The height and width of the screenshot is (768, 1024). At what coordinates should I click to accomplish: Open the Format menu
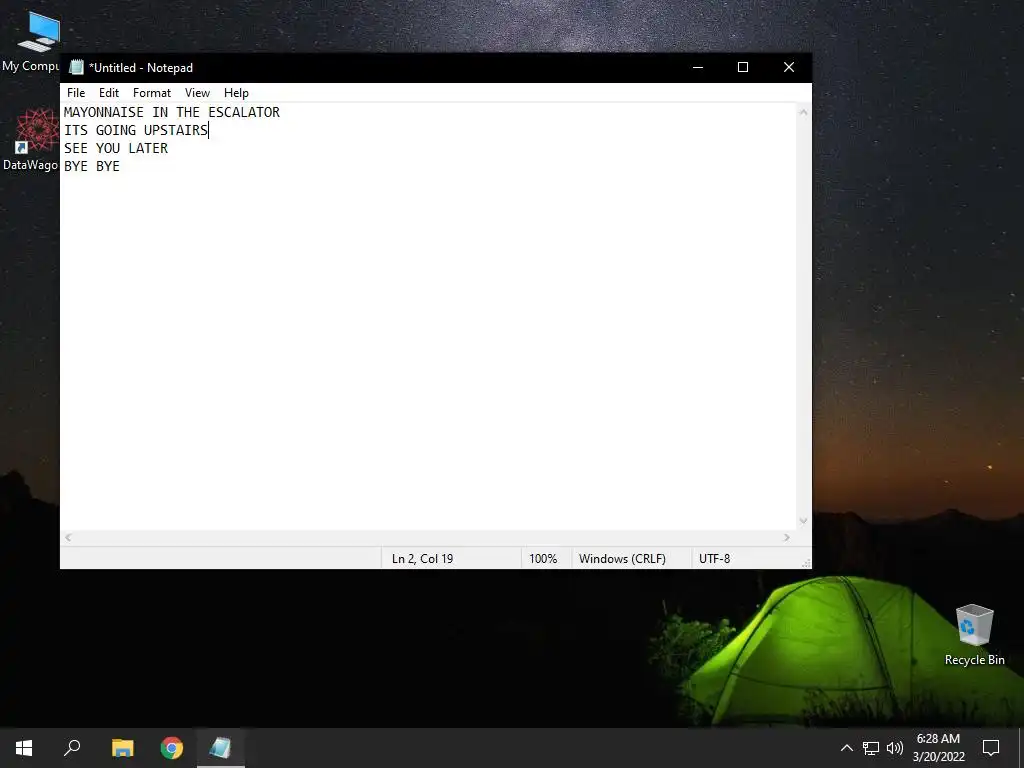tap(152, 93)
